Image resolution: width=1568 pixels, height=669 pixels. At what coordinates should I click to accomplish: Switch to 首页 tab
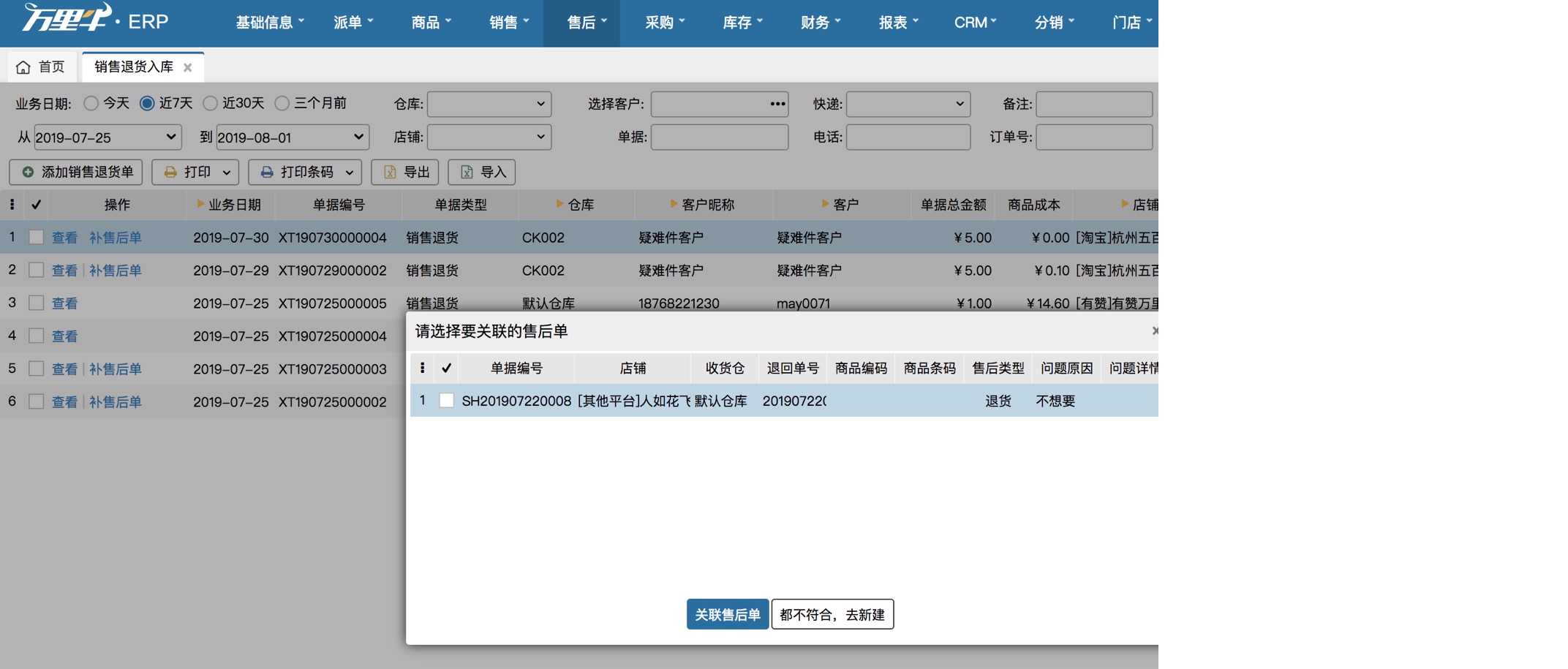(x=41, y=67)
